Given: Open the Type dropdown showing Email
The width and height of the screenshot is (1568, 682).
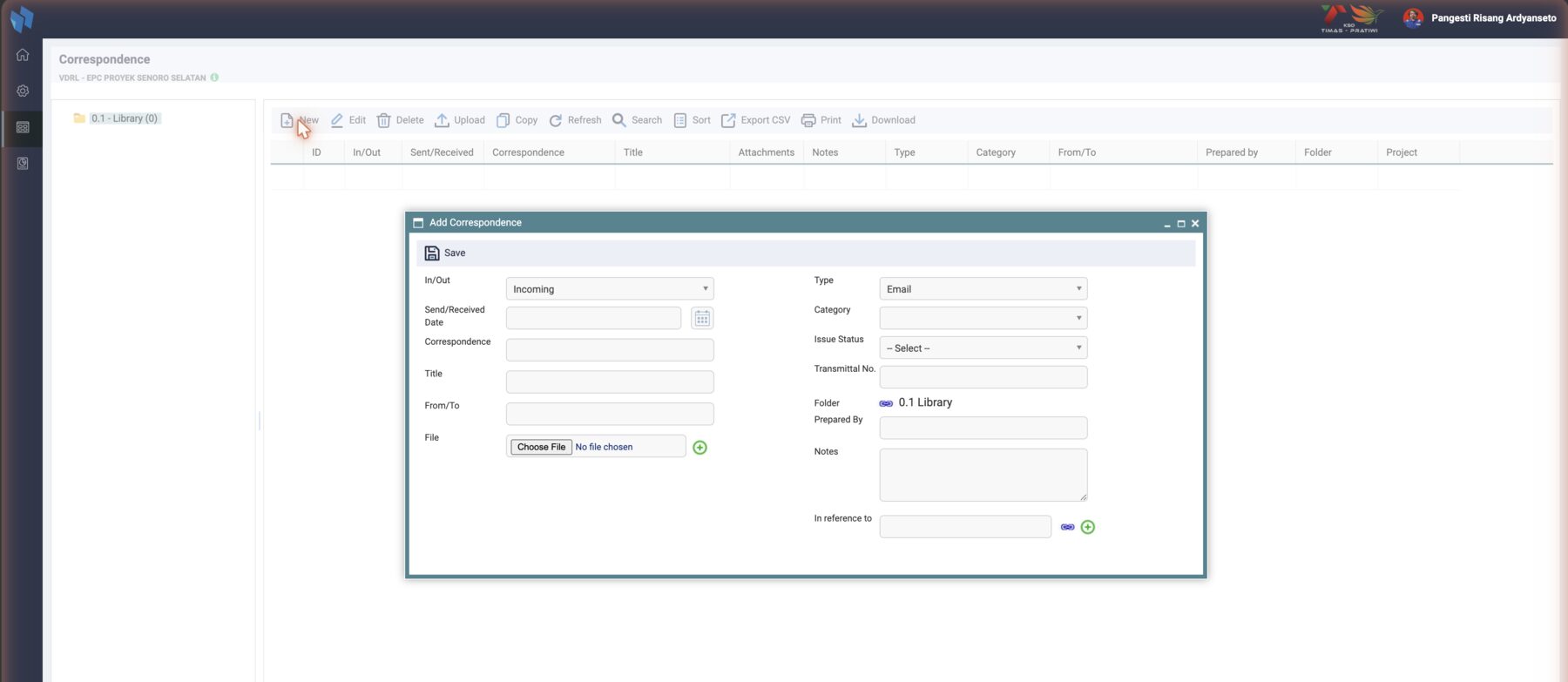Looking at the screenshot, I should click(x=983, y=289).
